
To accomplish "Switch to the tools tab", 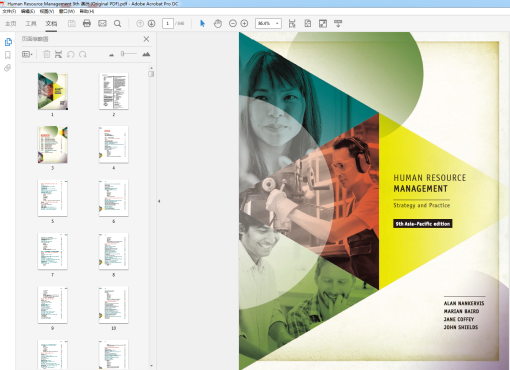I will pyautogui.click(x=31, y=23).
